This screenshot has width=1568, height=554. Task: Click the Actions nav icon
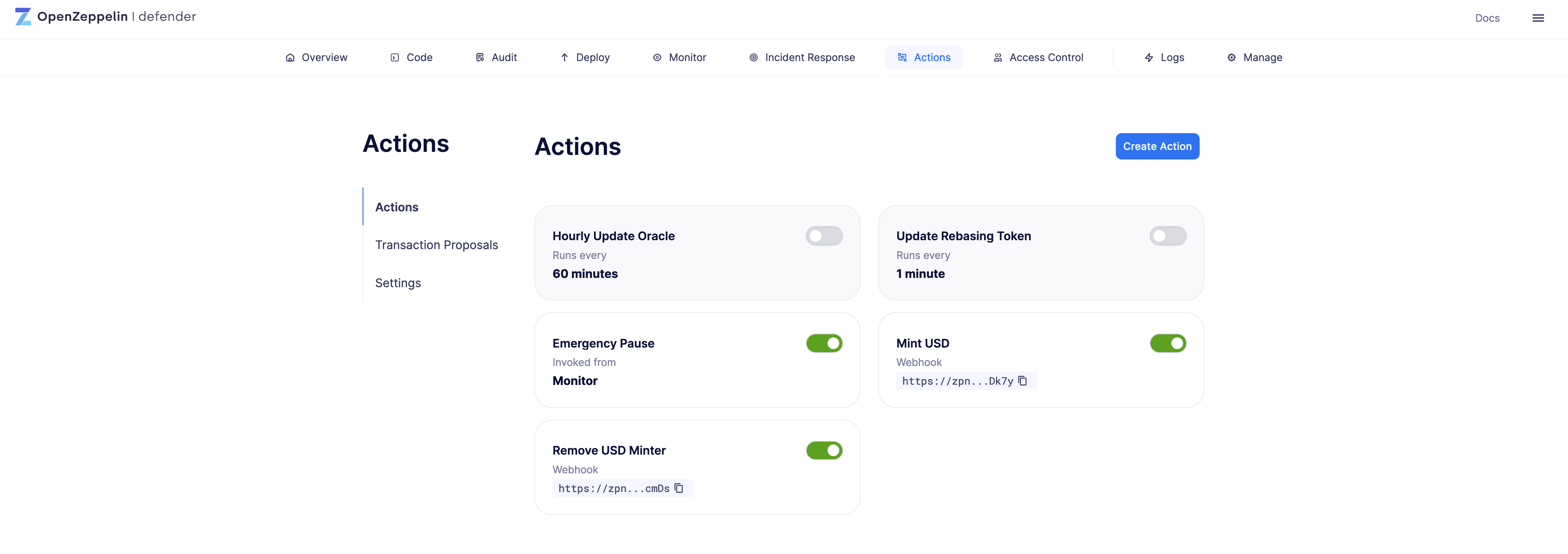coord(903,58)
